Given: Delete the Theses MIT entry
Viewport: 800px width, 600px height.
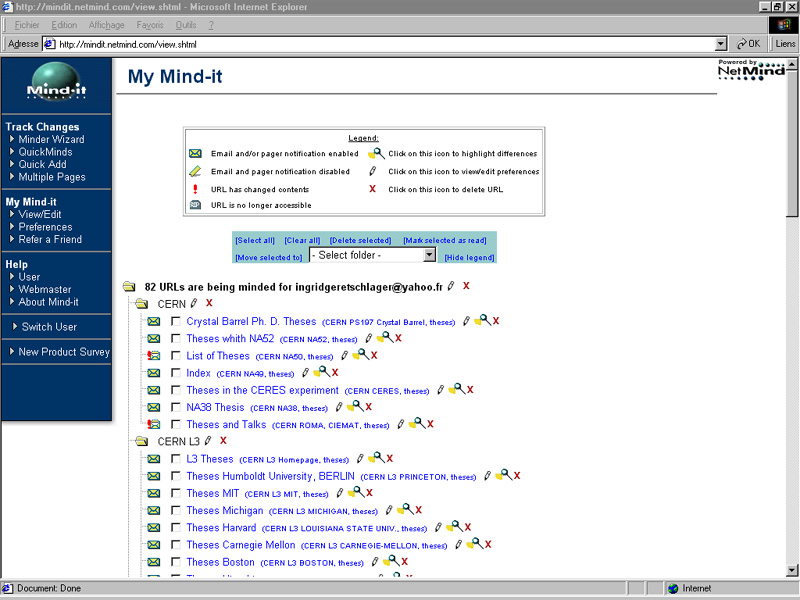Looking at the screenshot, I should pyautogui.click(x=369, y=493).
